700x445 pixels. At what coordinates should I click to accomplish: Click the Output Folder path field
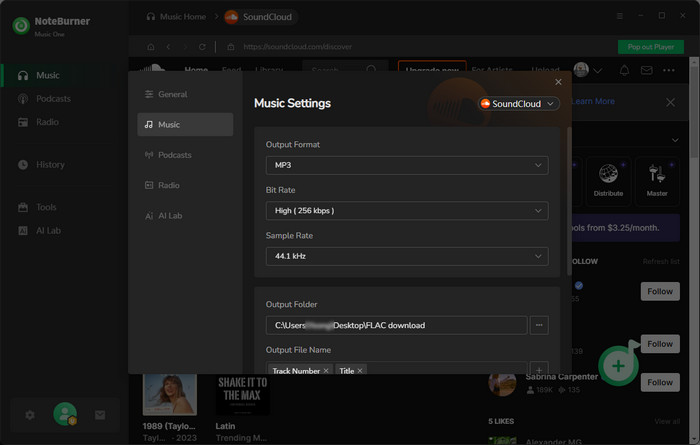coord(396,325)
